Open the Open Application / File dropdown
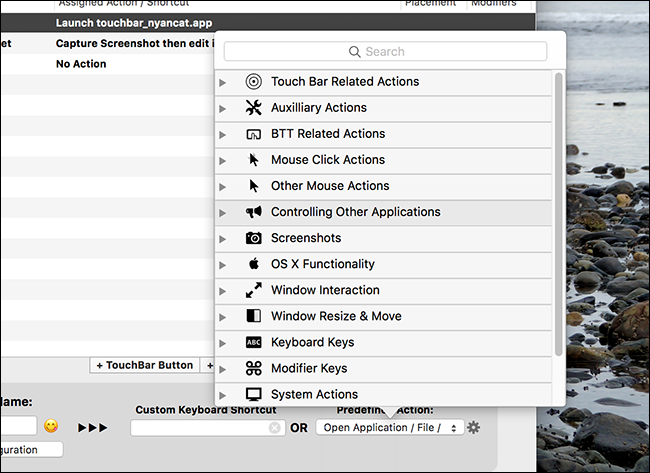The width and height of the screenshot is (650, 473). tap(390, 427)
